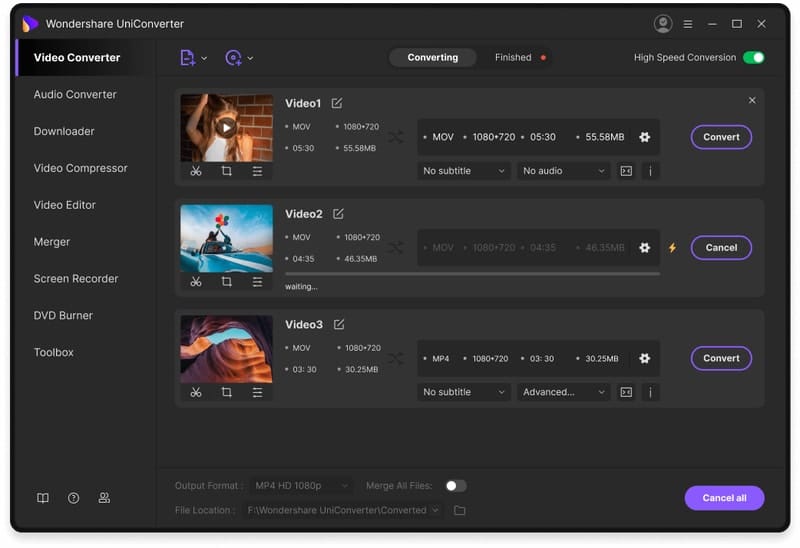Open output settings gear for Video1

[644, 137]
